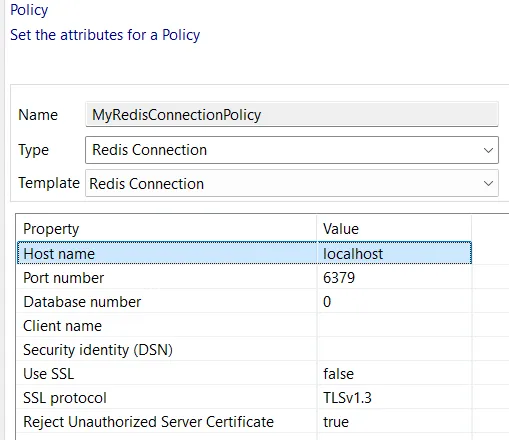Select the SSL protocol property row
Viewport: 509px width, 440px height.
[244, 397]
